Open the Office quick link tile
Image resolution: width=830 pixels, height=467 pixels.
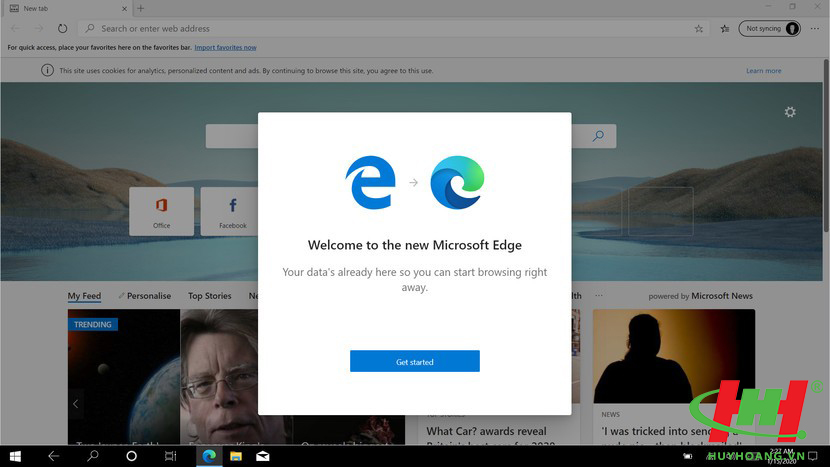(x=161, y=211)
